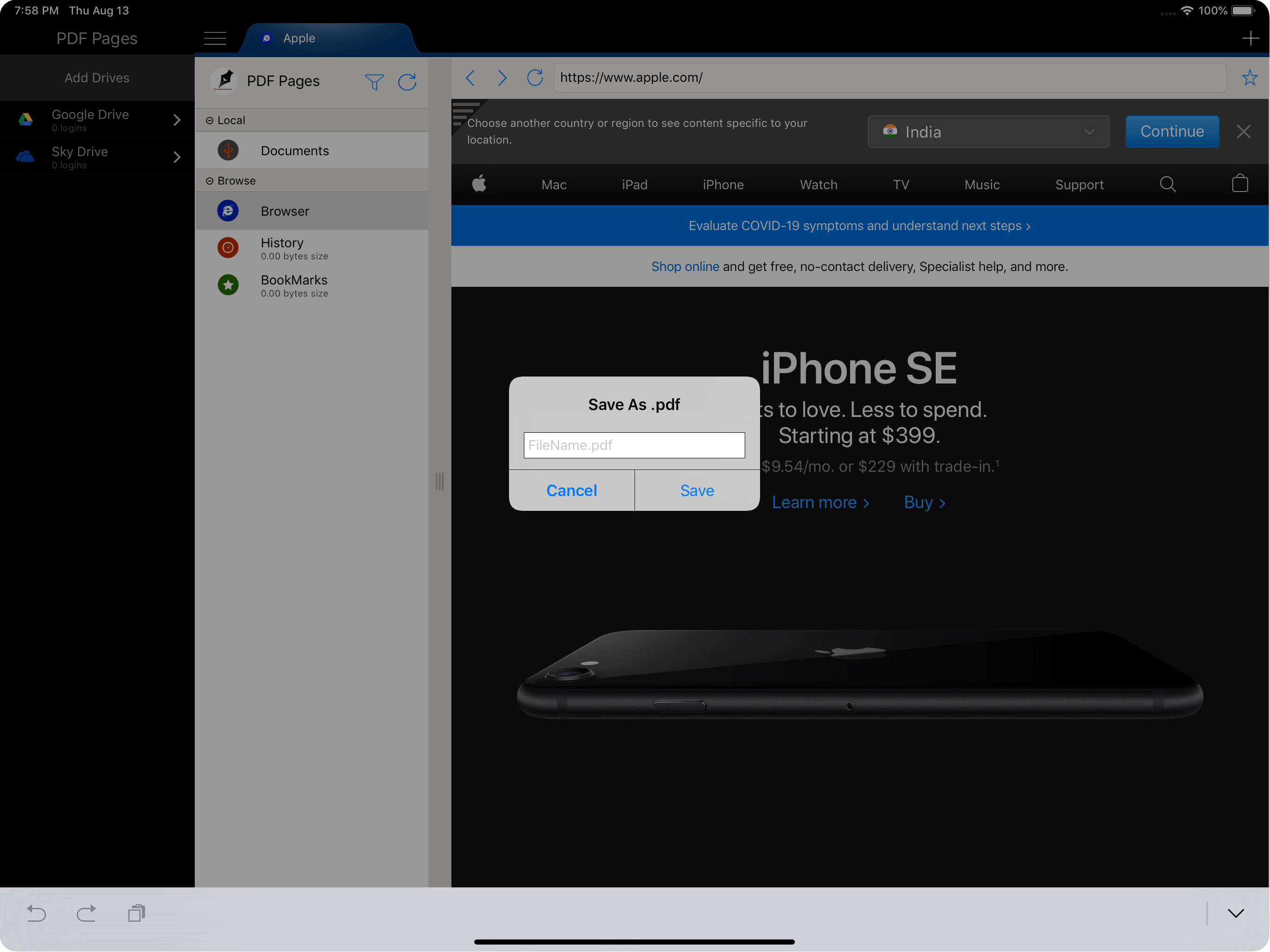Tap the undo arrow on keyboard bar
Screen dimensions: 1270x952
pyautogui.click(x=36, y=913)
